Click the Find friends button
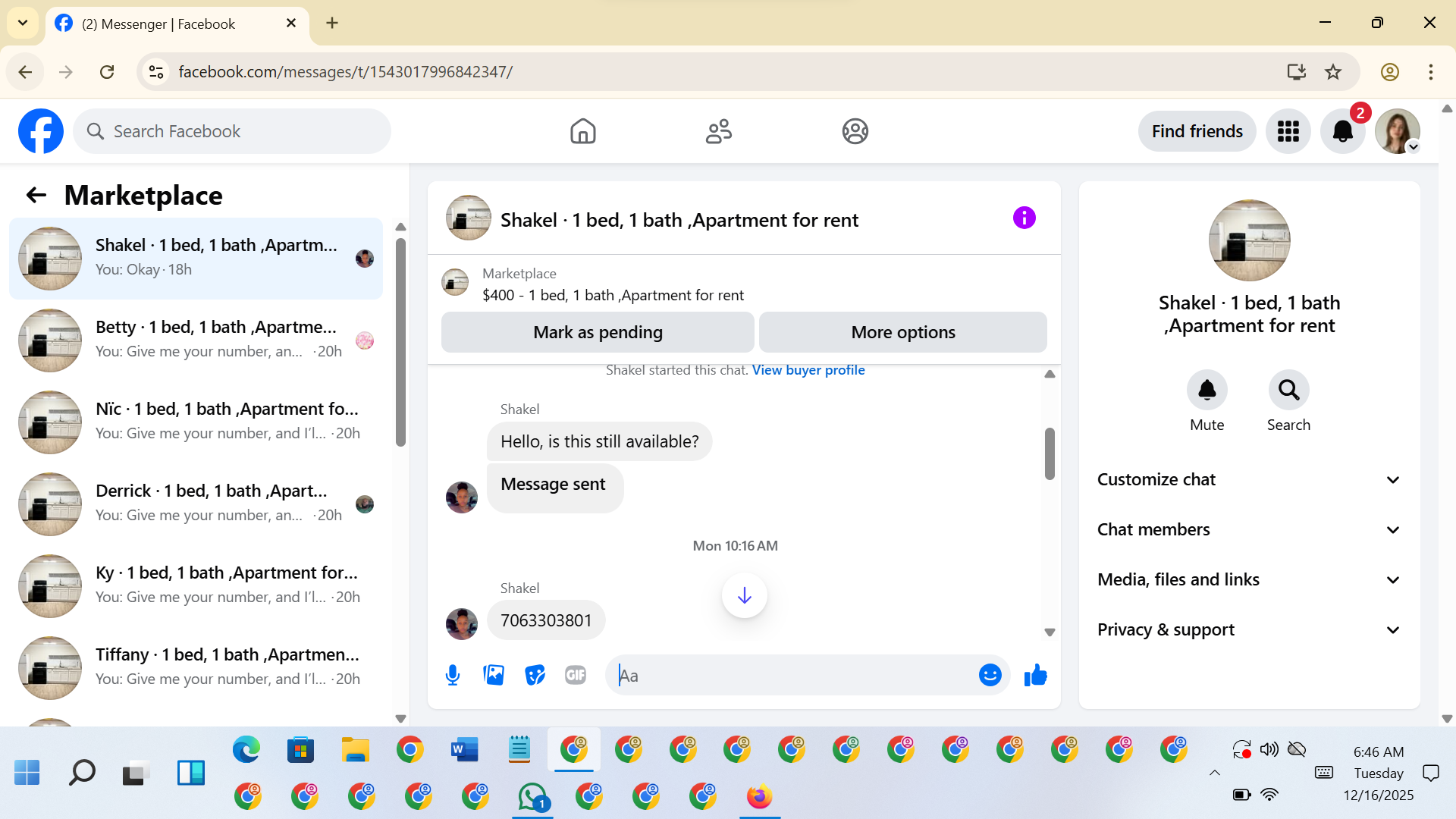 (x=1197, y=131)
